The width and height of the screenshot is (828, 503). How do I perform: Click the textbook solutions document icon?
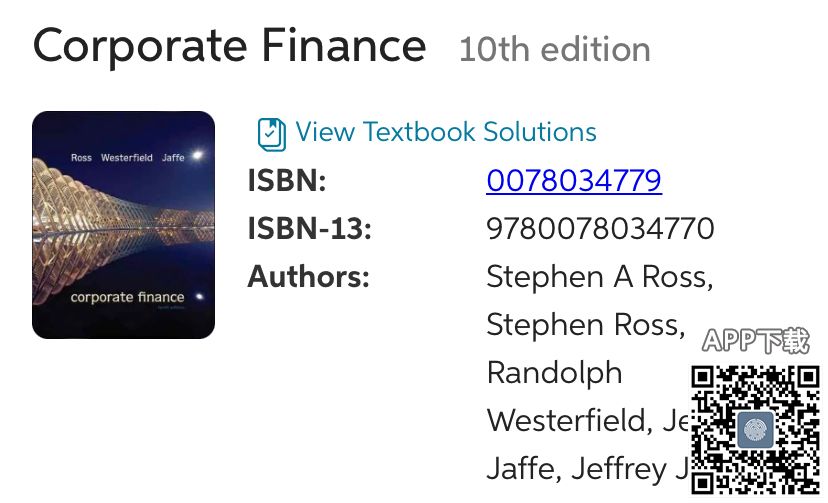(x=271, y=133)
